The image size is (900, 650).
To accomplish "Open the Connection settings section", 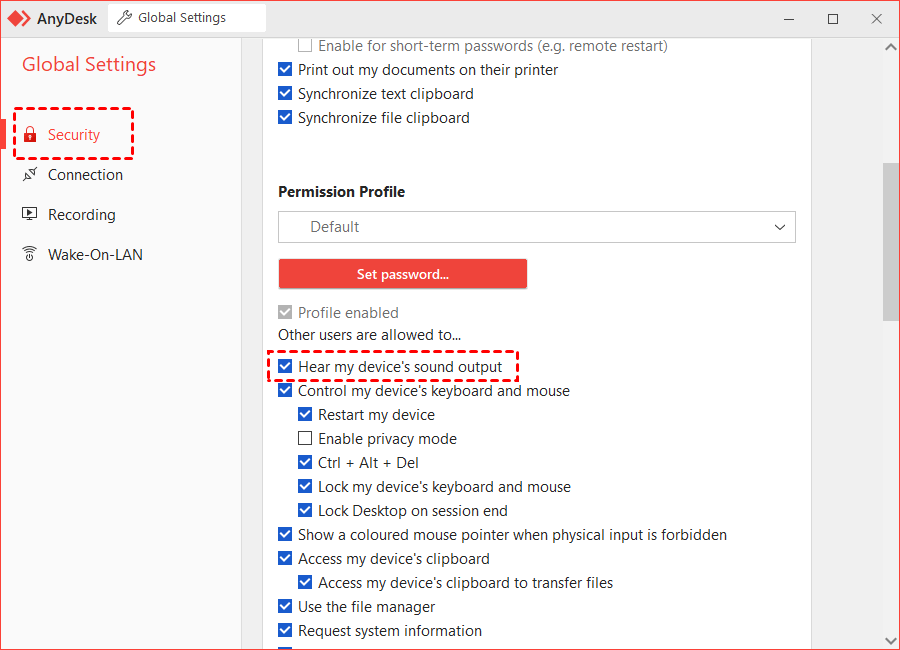I will pos(85,175).
